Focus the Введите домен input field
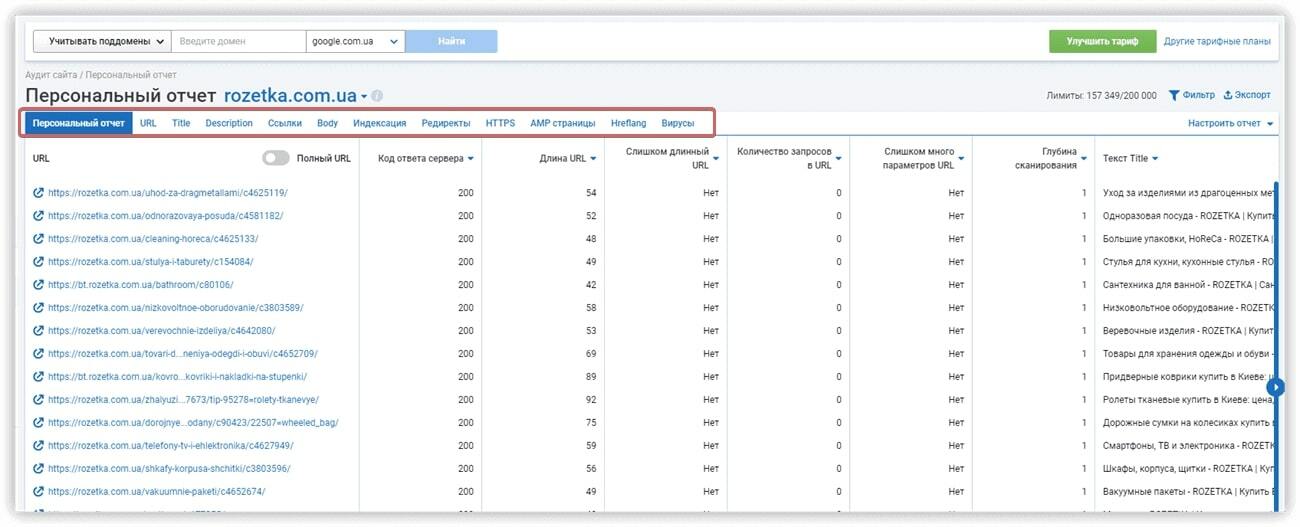Viewport: 1300px width, 527px height. click(x=238, y=41)
